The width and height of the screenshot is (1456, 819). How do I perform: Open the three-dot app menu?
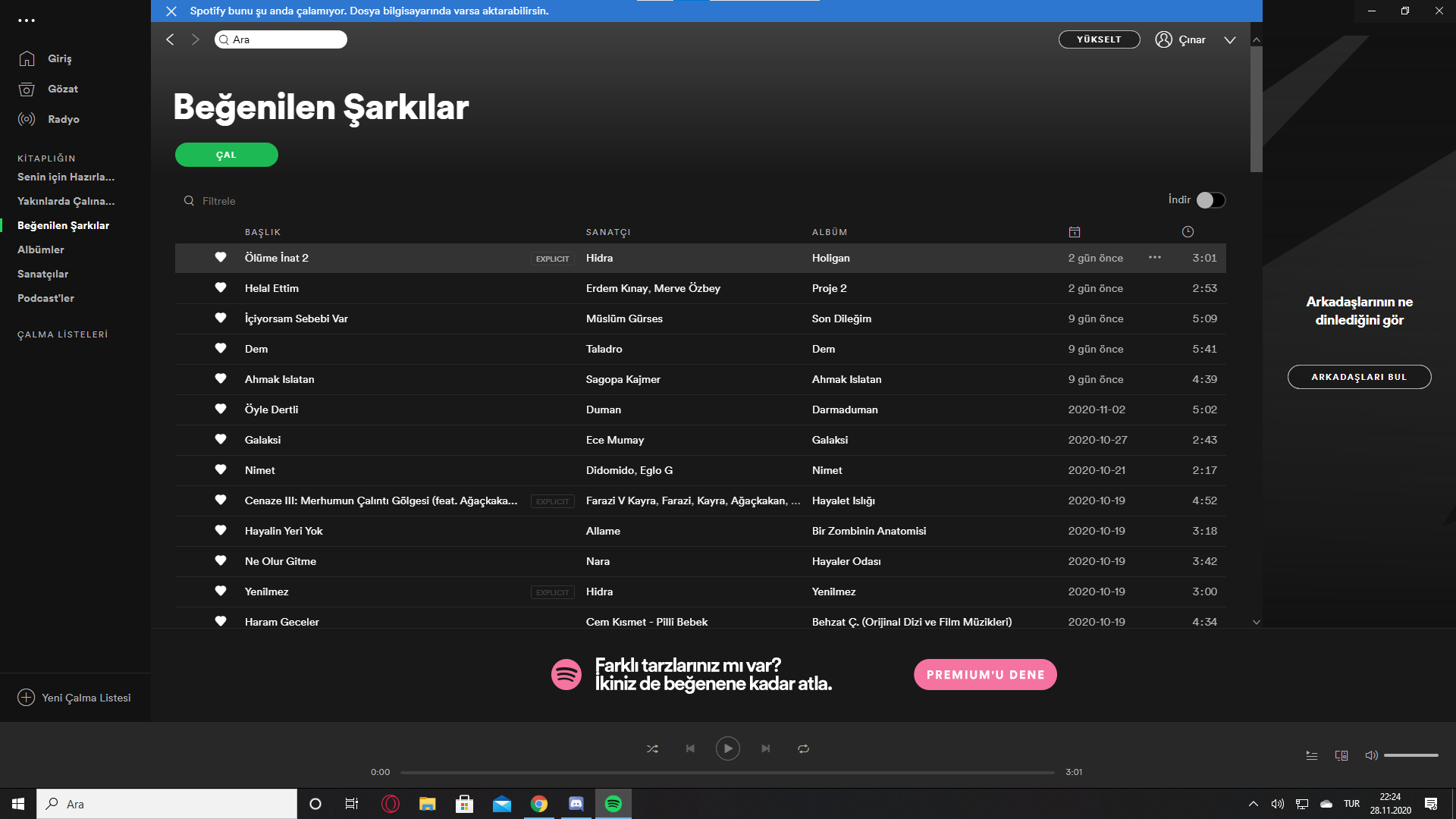(x=27, y=20)
